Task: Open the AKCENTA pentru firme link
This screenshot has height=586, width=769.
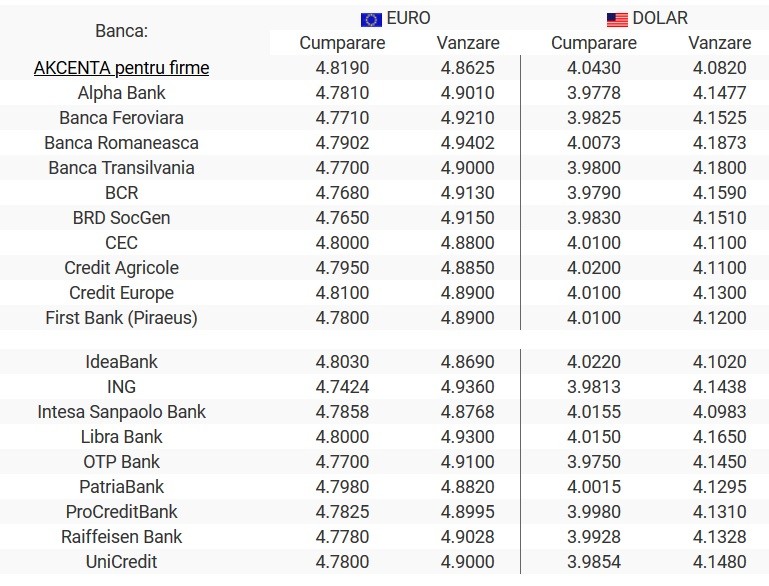Action: [x=122, y=68]
